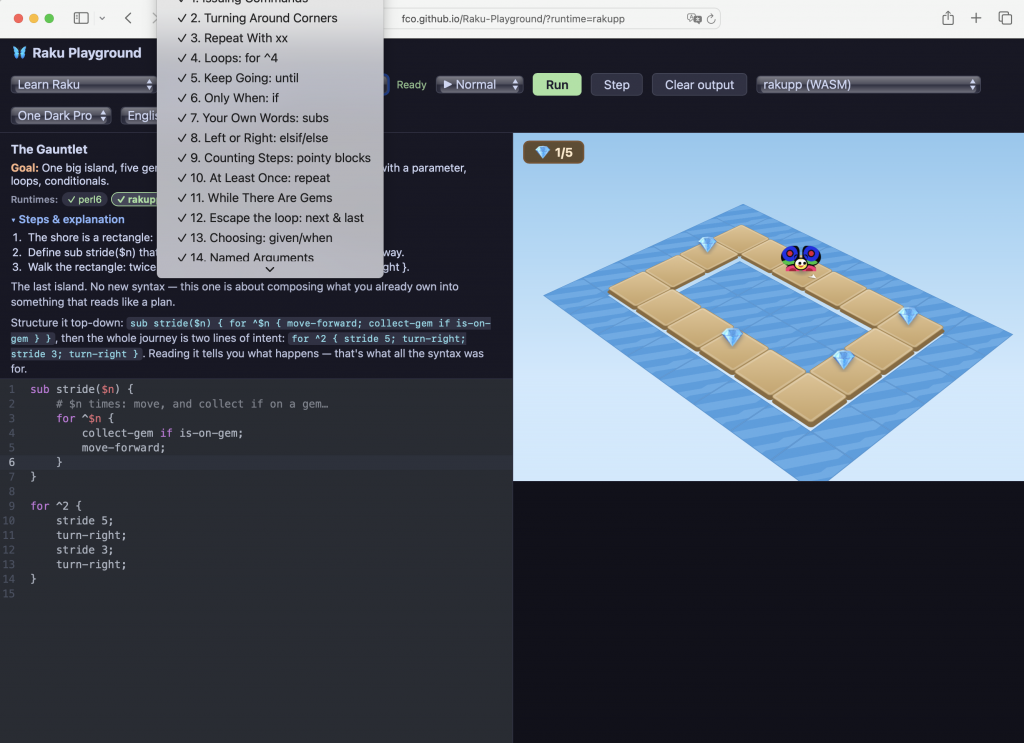This screenshot has height=743, width=1024.
Task: Open a new tab with the plus icon
Action: pyautogui.click(x=976, y=18)
